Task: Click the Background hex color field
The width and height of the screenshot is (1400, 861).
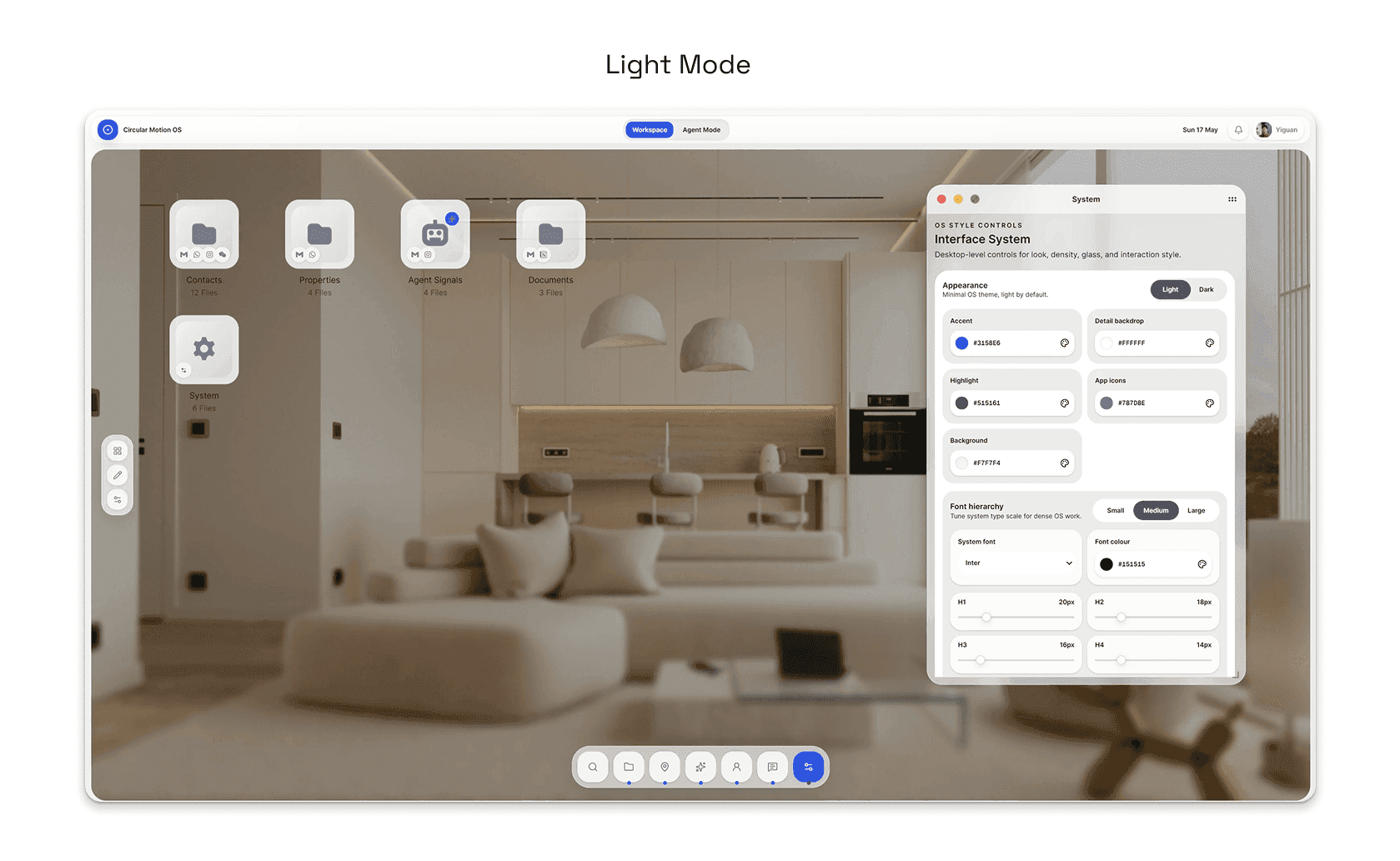Action: point(1012,463)
